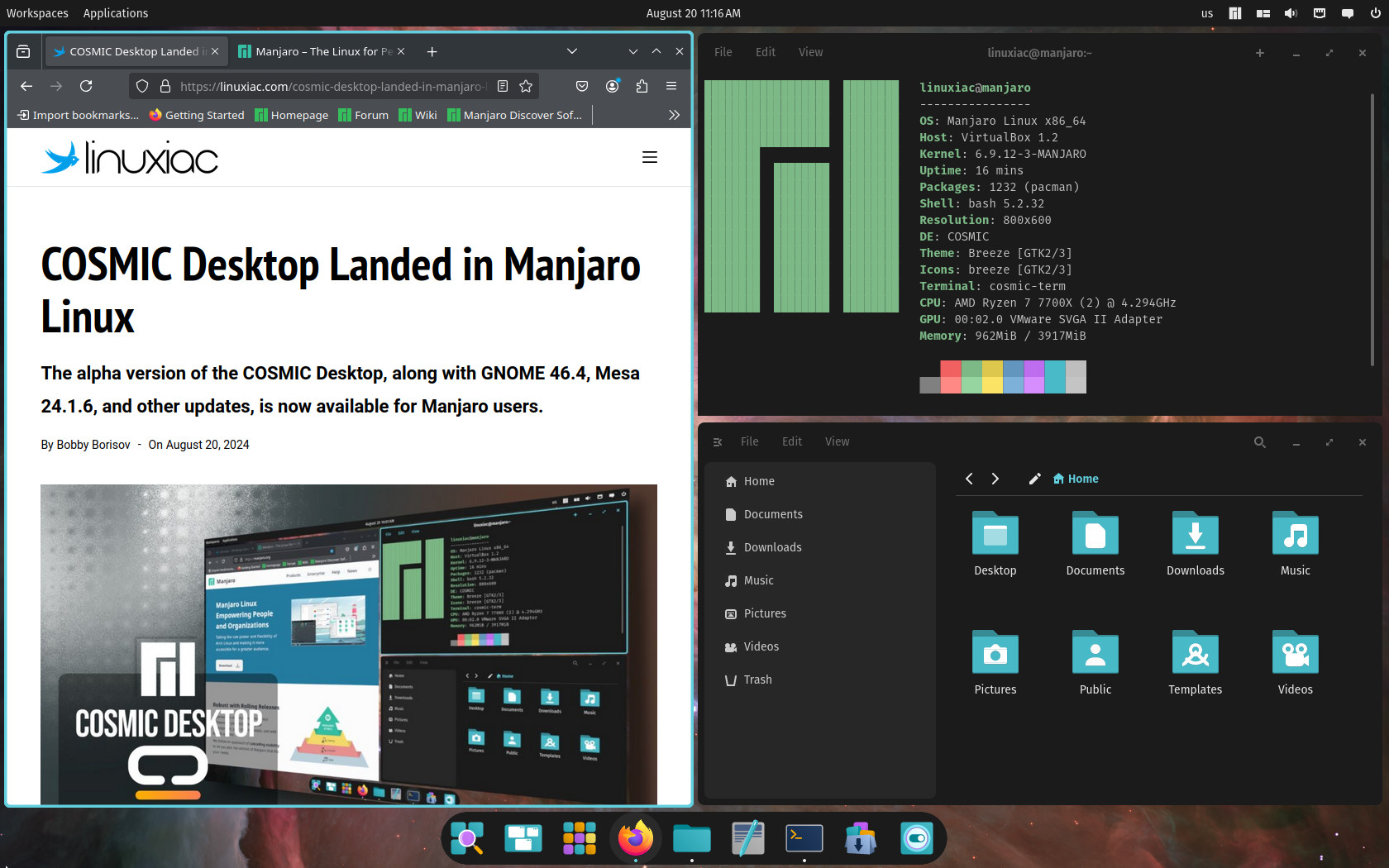The image size is (1389, 868).
Task: Click Firefox back arrow button
Action: (26, 86)
